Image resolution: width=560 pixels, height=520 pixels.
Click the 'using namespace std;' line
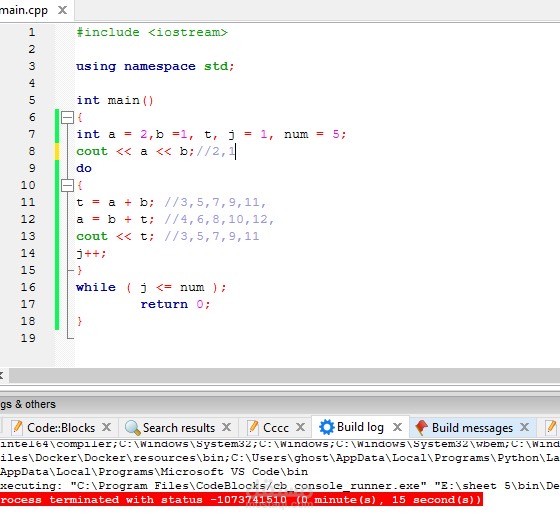[x=155, y=66]
